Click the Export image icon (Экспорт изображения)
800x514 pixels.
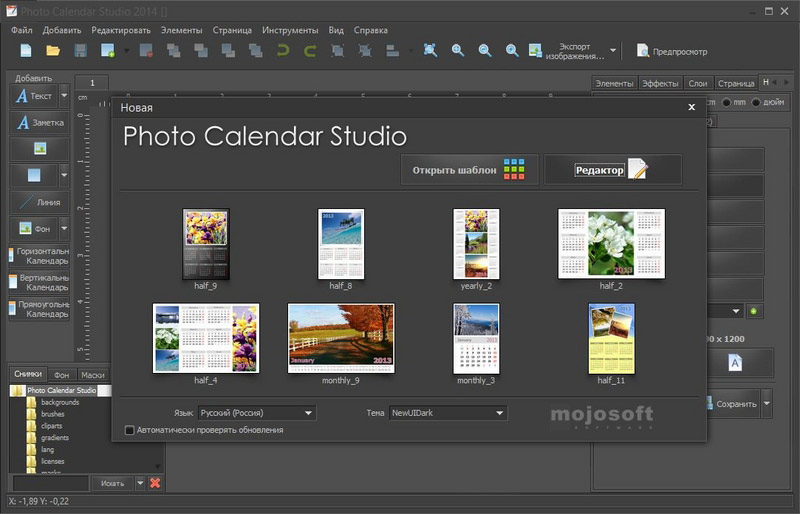click(x=535, y=51)
